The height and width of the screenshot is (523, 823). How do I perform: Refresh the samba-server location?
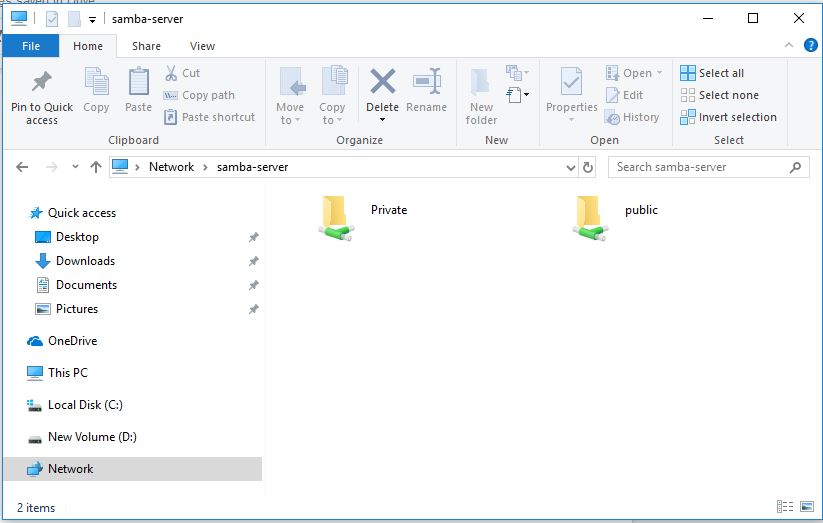[x=588, y=168]
